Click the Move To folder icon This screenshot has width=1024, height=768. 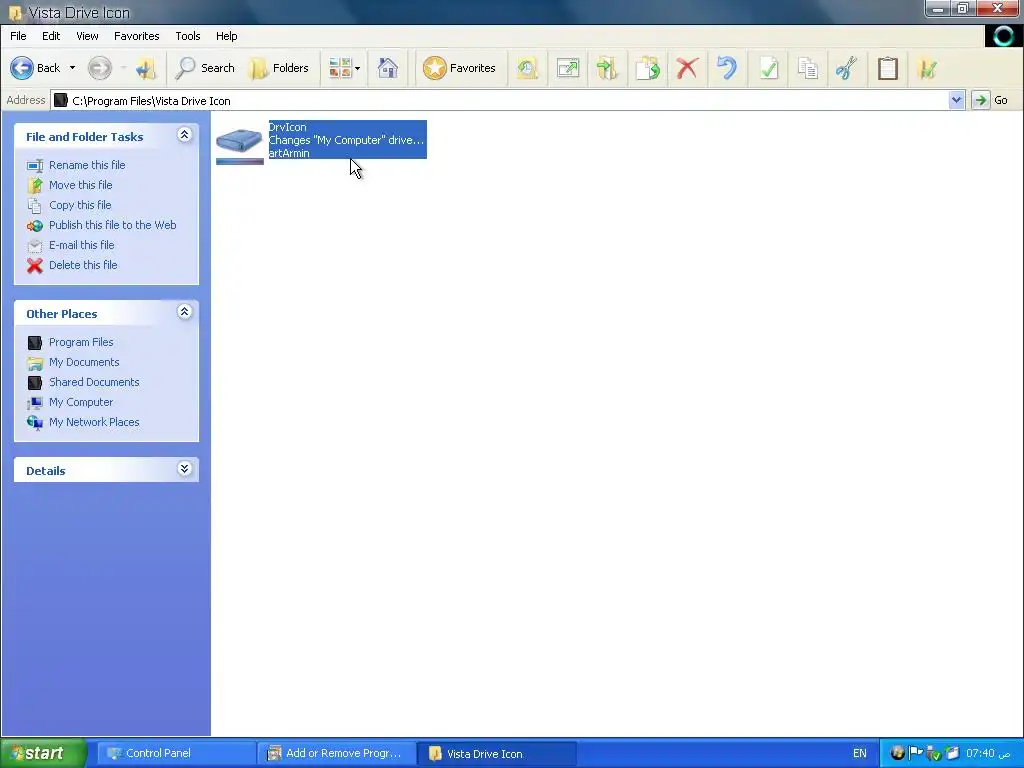tap(607, 68)
